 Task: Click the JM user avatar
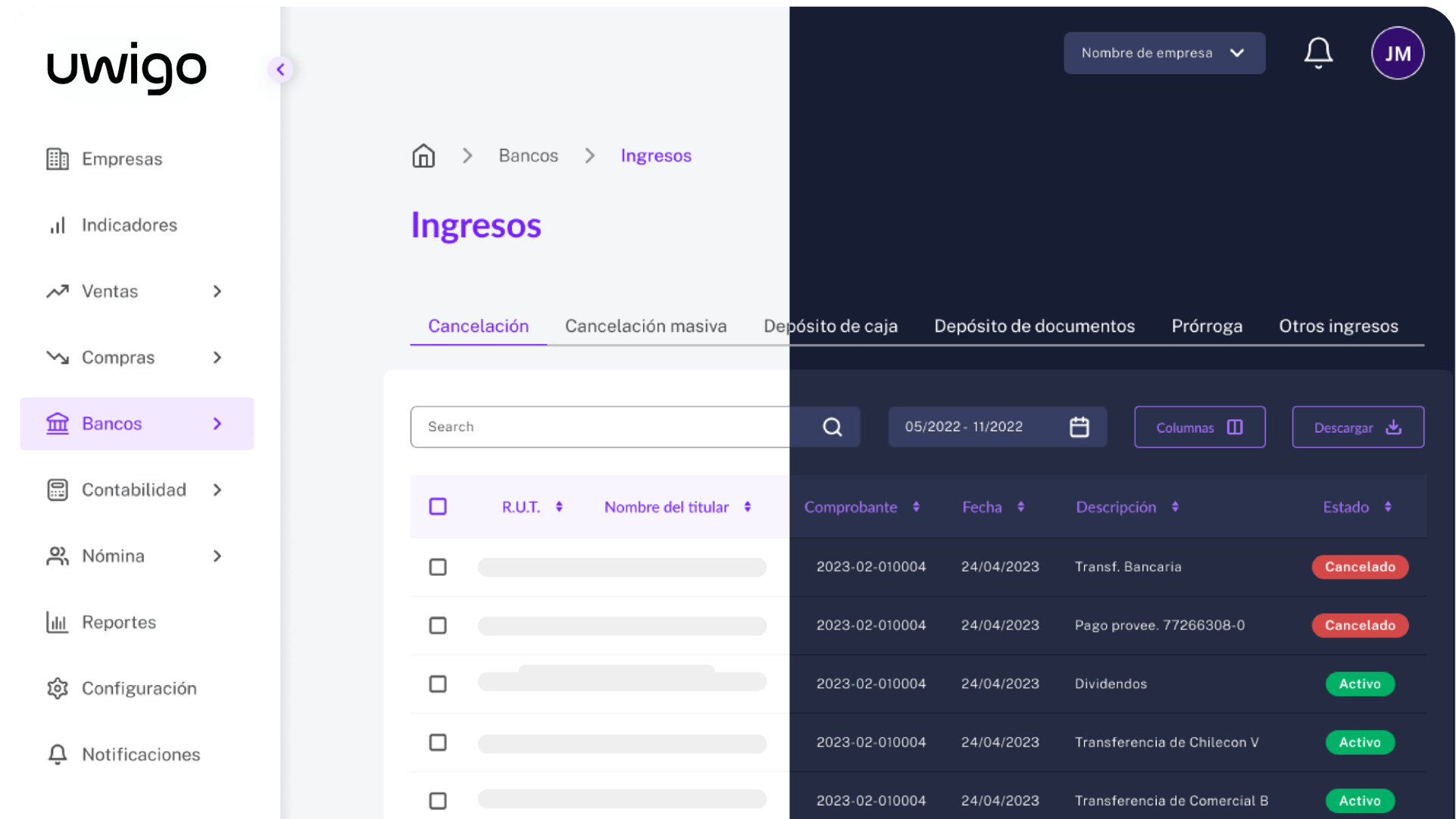pyautogui.click(x=1397, y=53)
